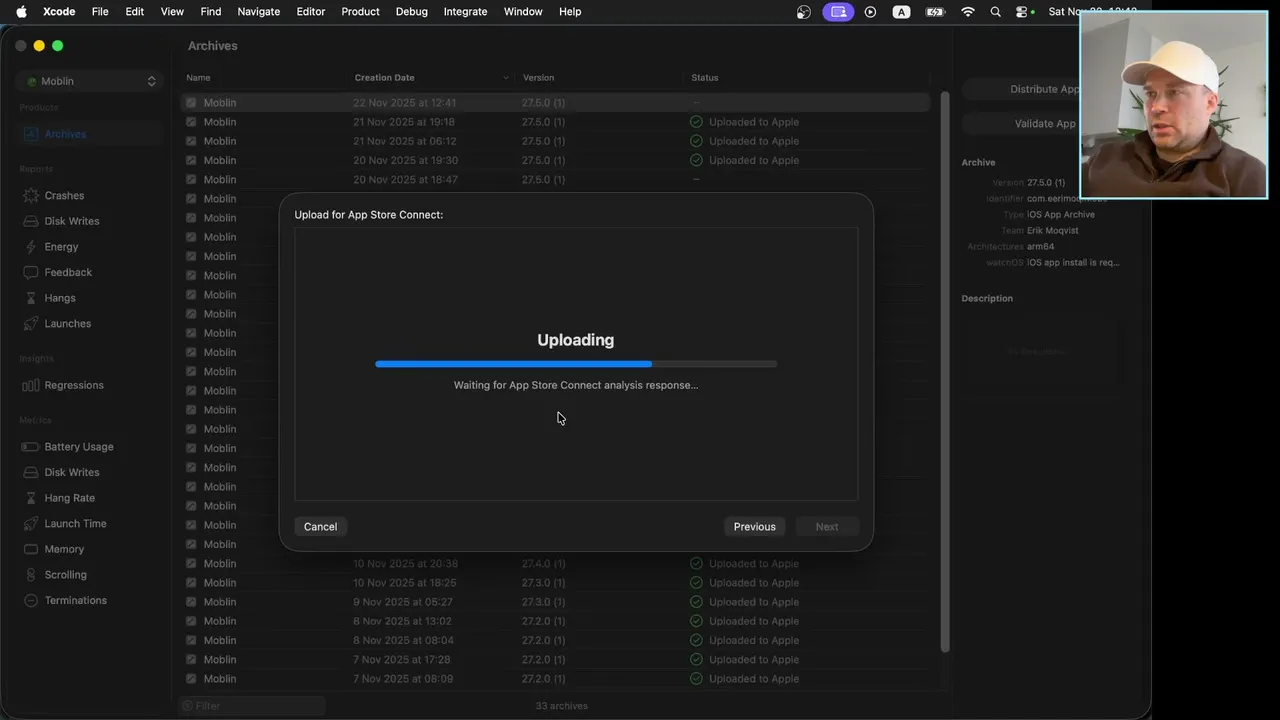Select archive from 10 Nov 2025 at 20:38
The image size is (1280, 720).
tap(555, 564)
